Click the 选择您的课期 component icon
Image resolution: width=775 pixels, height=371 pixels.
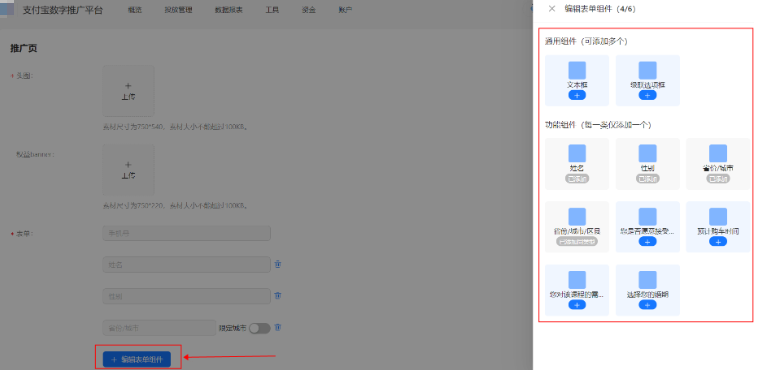pyautogui.click(x=647, y=280)
